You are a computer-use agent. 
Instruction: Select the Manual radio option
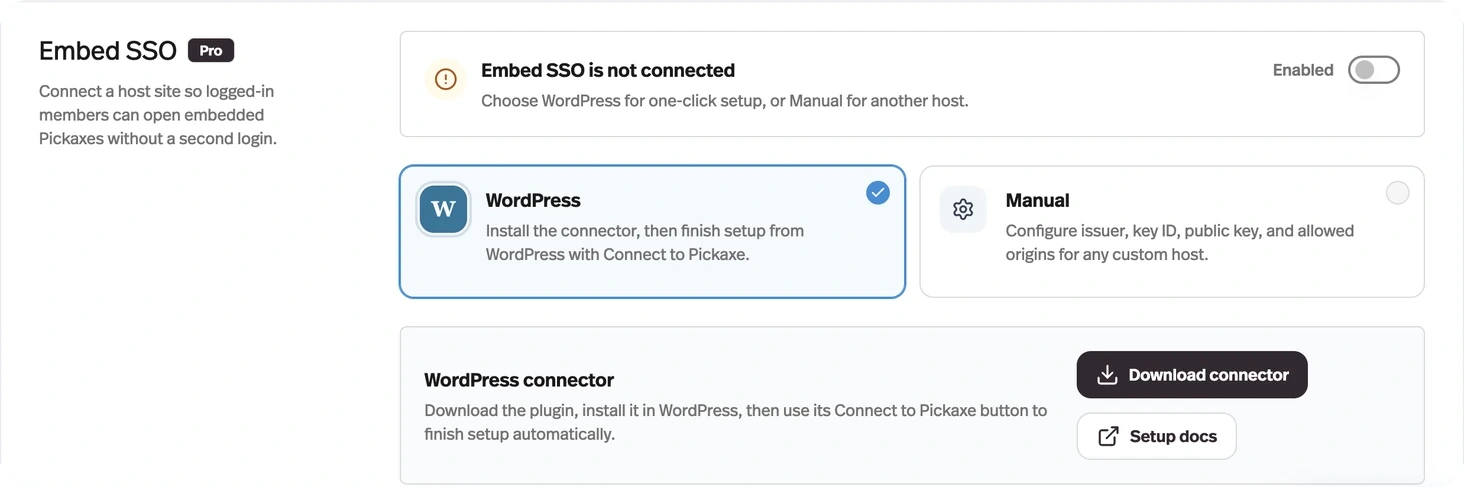click(1397, 193)
